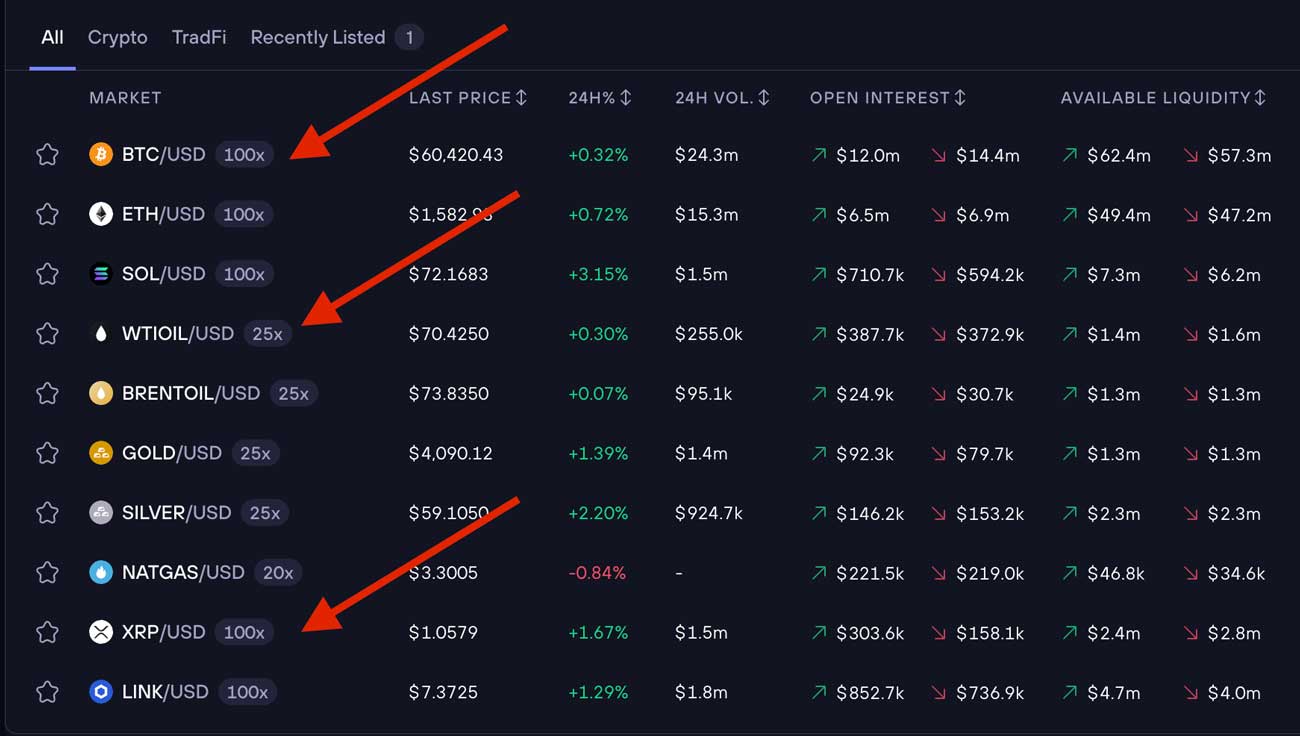Screen dimensions: 1300x736
Task: Click SOL short available liquidity arrow
Action: [x=1191, y=275]
